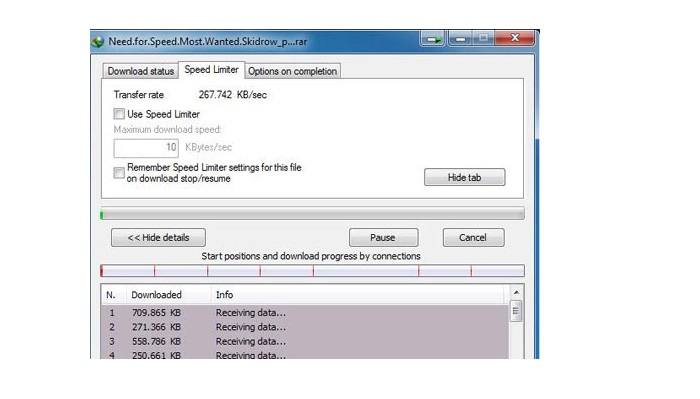The width and height of the screenshot is (700, 399).
Task: Click the Info column header
Action: tap(357, 295)
